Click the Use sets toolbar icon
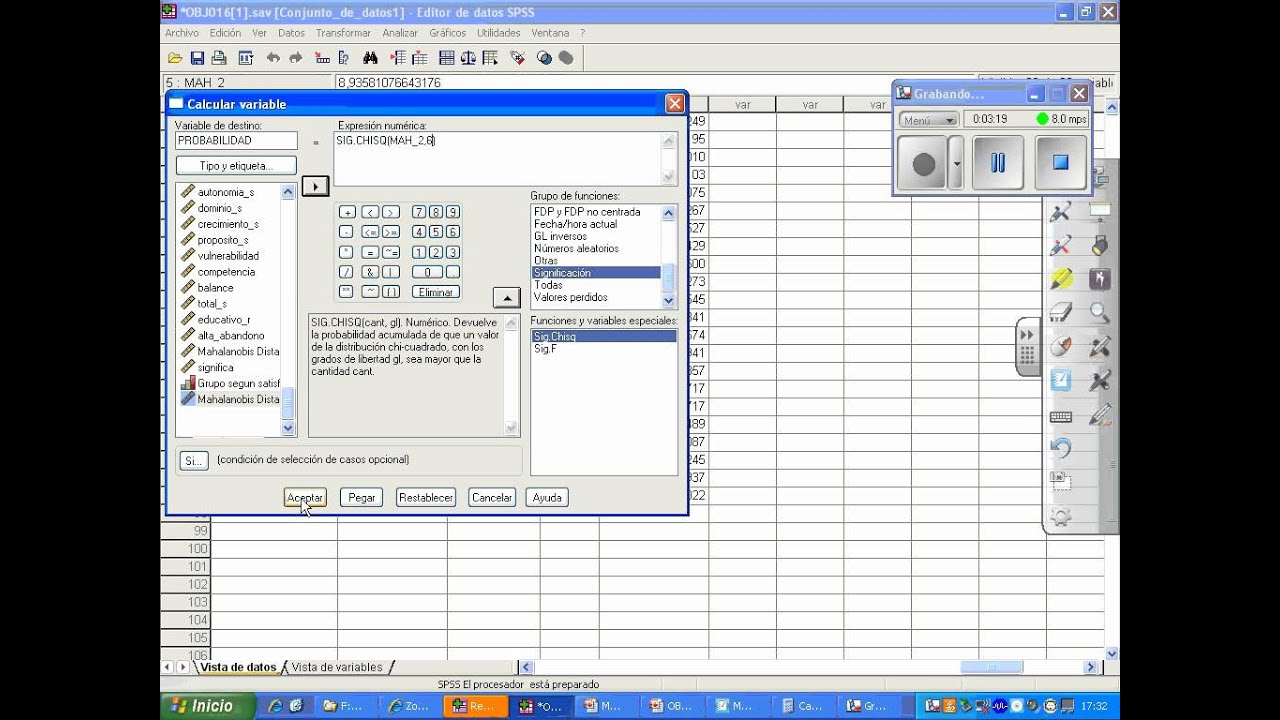Screen dimensions: 1280x720 coord(544,58)
